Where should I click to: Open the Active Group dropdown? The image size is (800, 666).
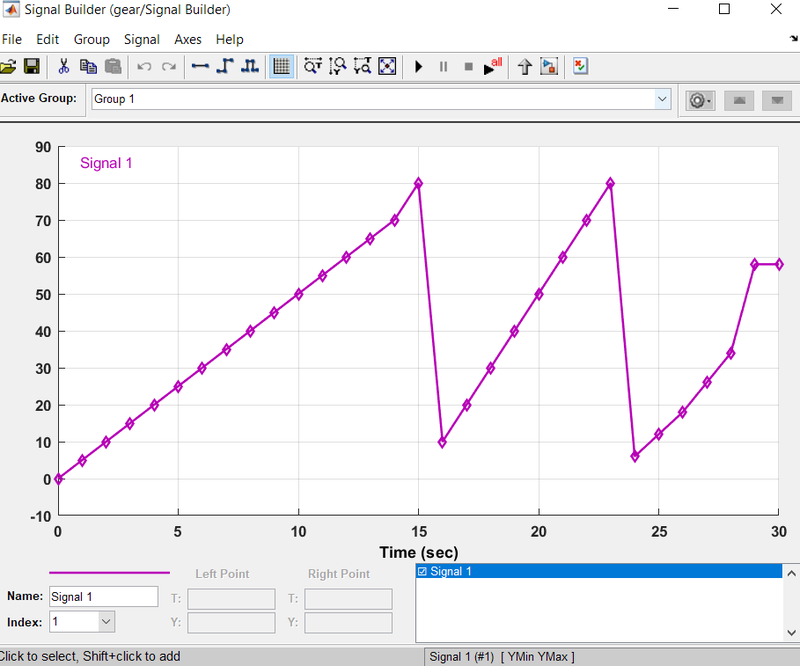coord(662,100)
